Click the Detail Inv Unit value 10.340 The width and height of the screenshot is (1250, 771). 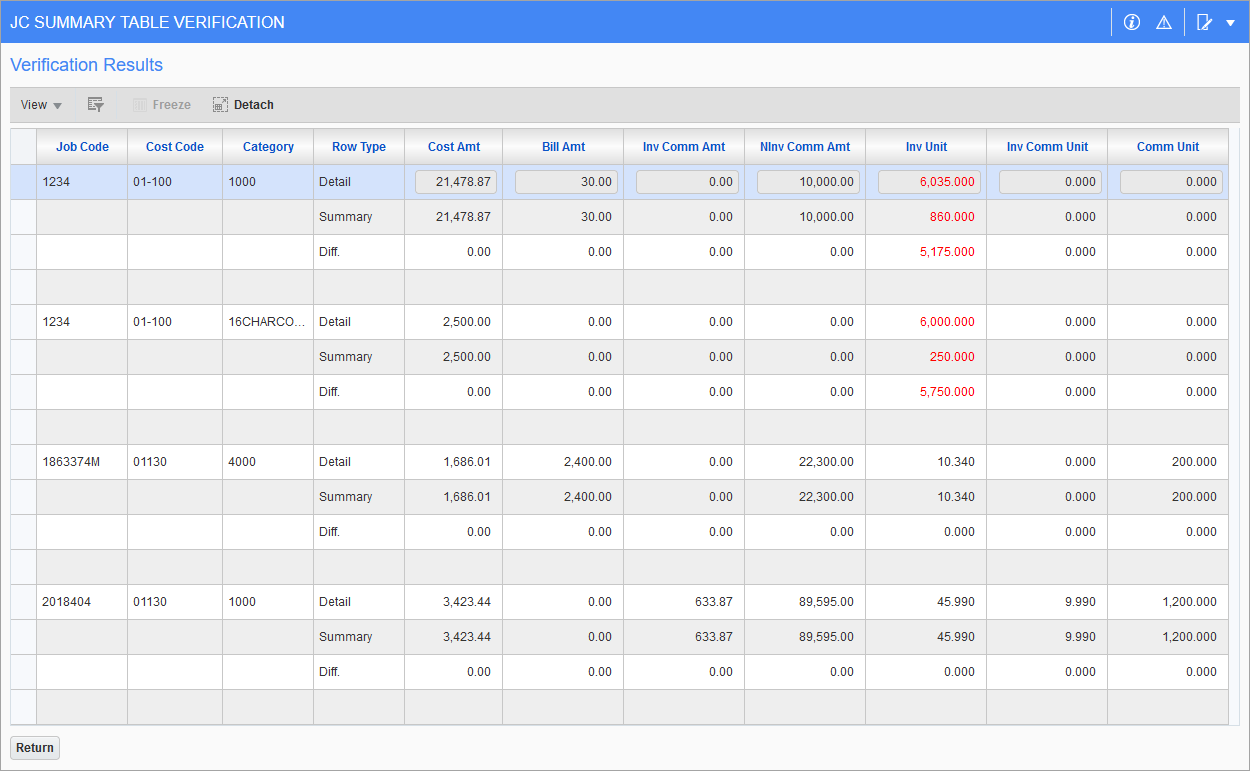[x=954, y=462]
